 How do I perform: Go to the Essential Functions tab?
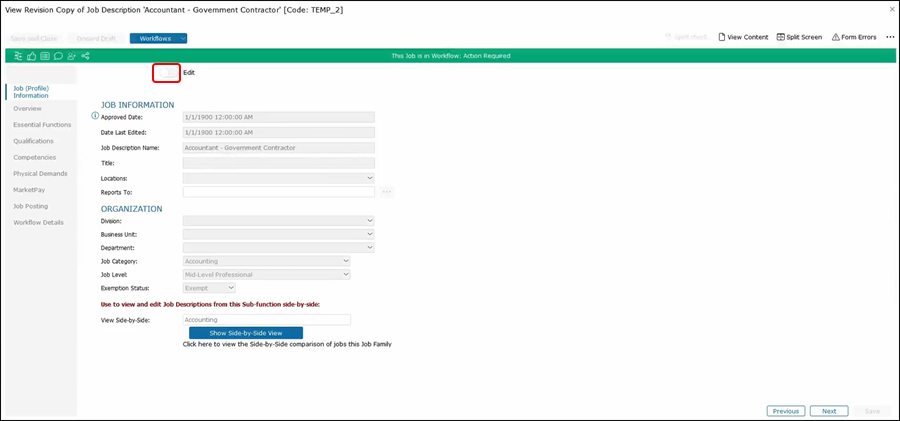[42, 125]
